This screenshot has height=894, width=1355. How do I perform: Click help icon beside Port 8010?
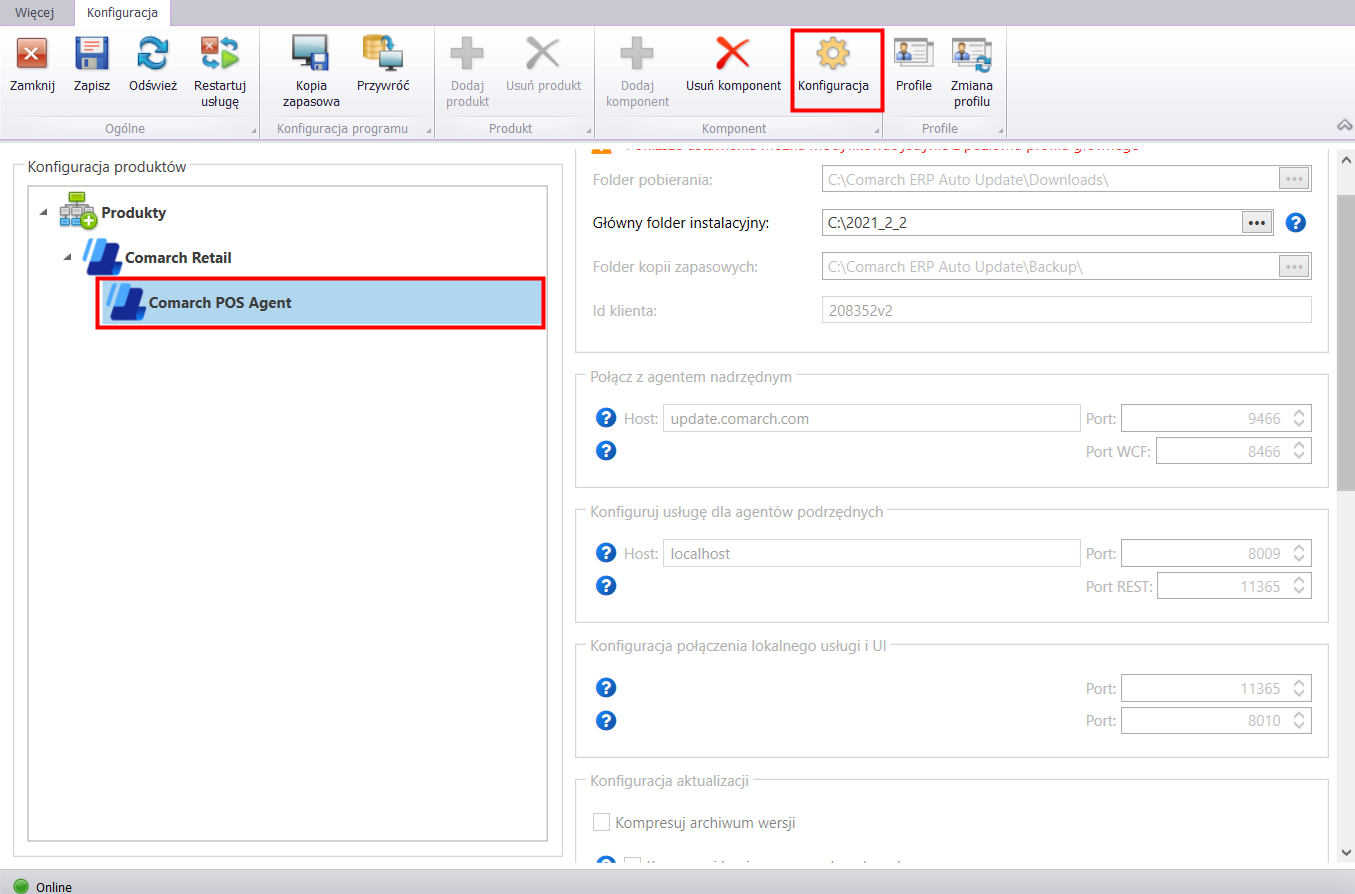(x=605, y=720)
